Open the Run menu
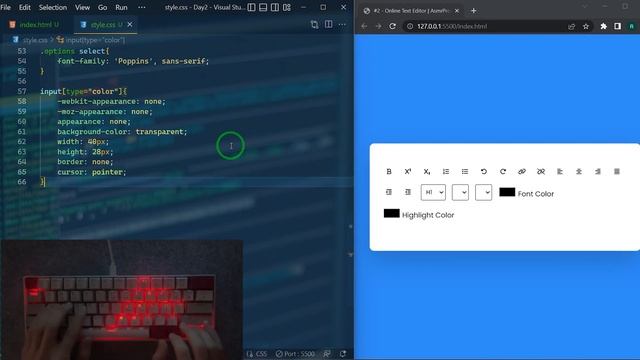 pyautogui.click(x=121, y=7)
